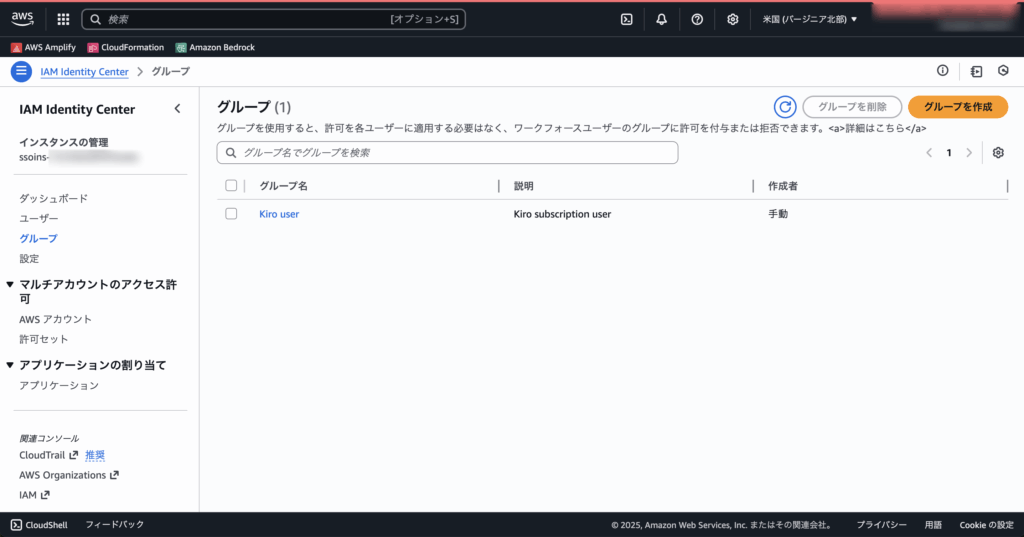Open the Kiro user group link
Image resolution: width=1024 pixels, height=537 pixels.
point(279,214)
